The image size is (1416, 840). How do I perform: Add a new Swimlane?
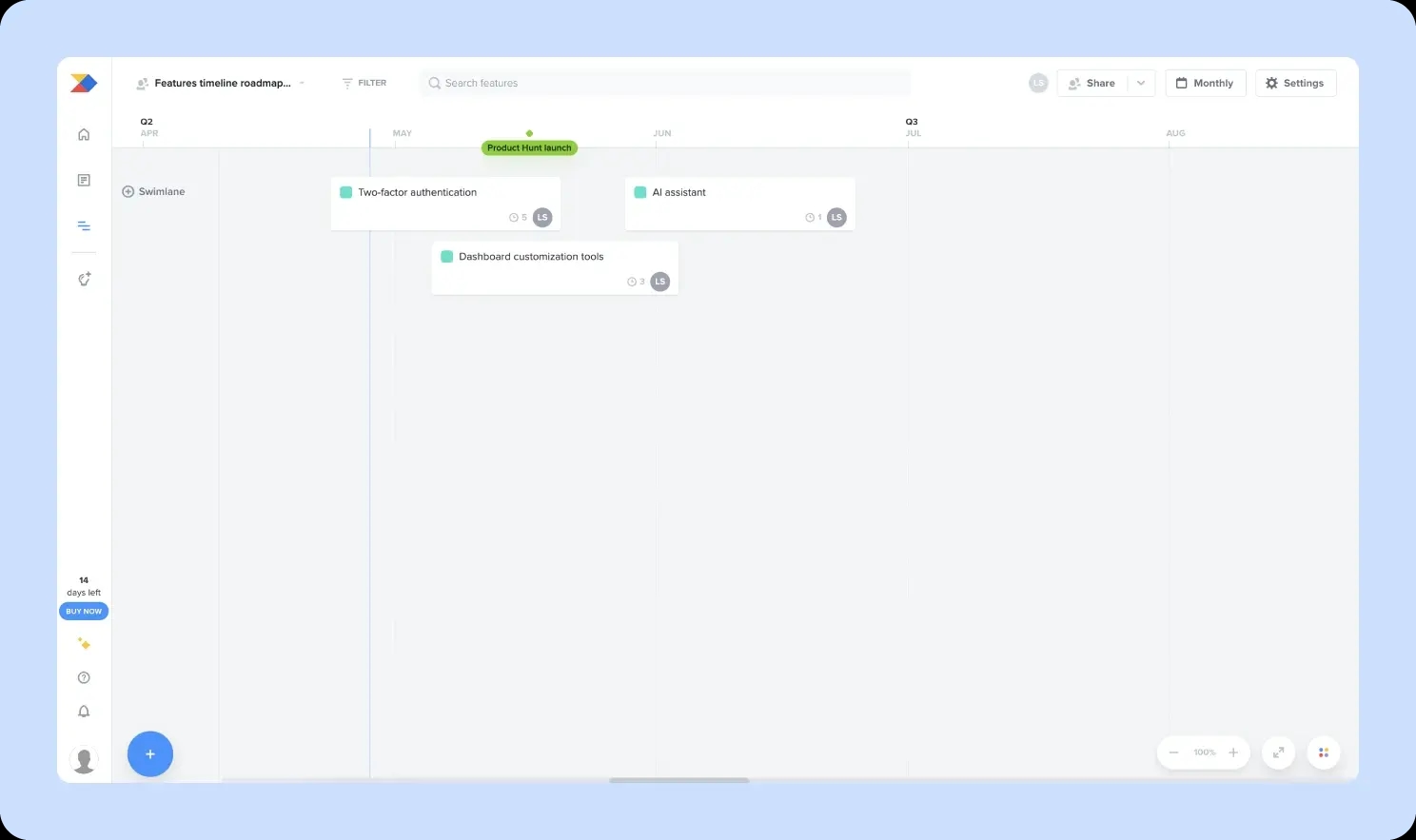click(154, 191)
